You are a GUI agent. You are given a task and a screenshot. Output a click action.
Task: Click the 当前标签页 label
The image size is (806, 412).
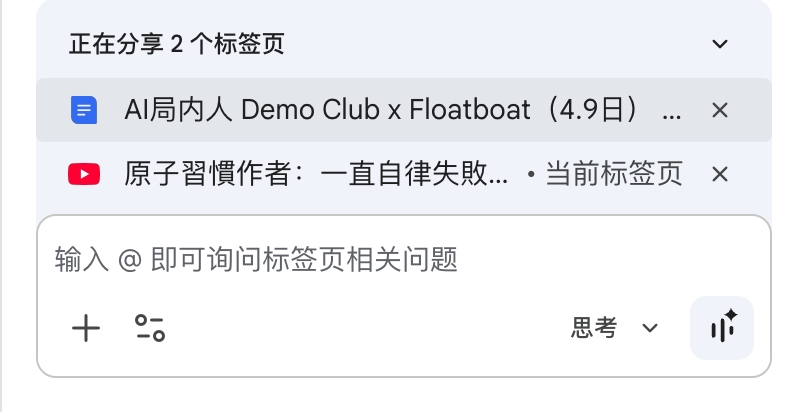(x=614, y=175)
